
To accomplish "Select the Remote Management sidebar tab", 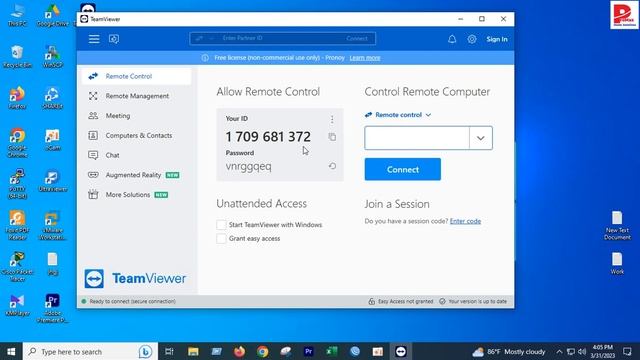I will pyautogui.click(x=136, y=96).
